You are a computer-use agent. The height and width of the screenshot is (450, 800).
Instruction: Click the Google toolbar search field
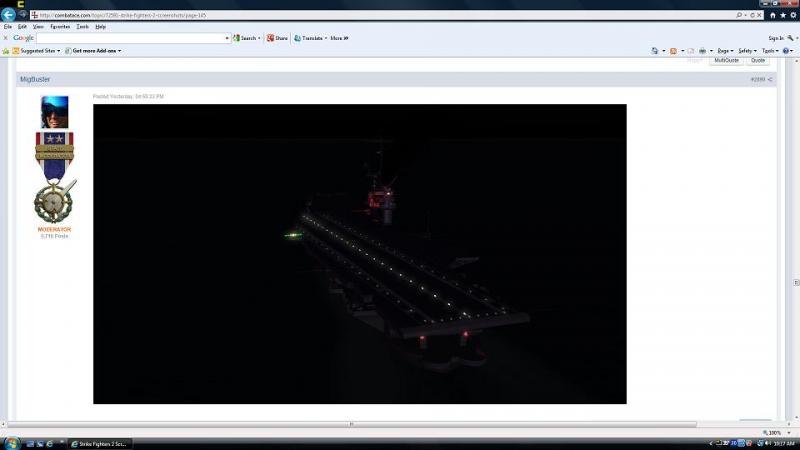[x=134, y=38]
